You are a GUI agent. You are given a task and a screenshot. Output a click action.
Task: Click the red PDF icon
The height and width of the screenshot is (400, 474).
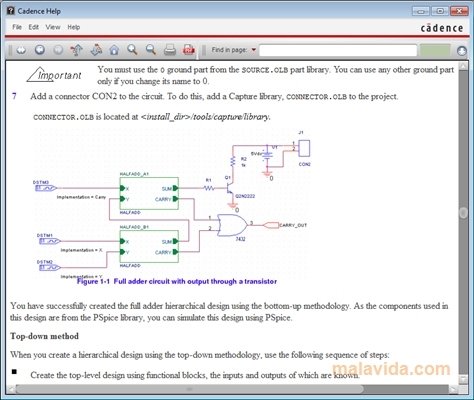click(x=189, y=50)
